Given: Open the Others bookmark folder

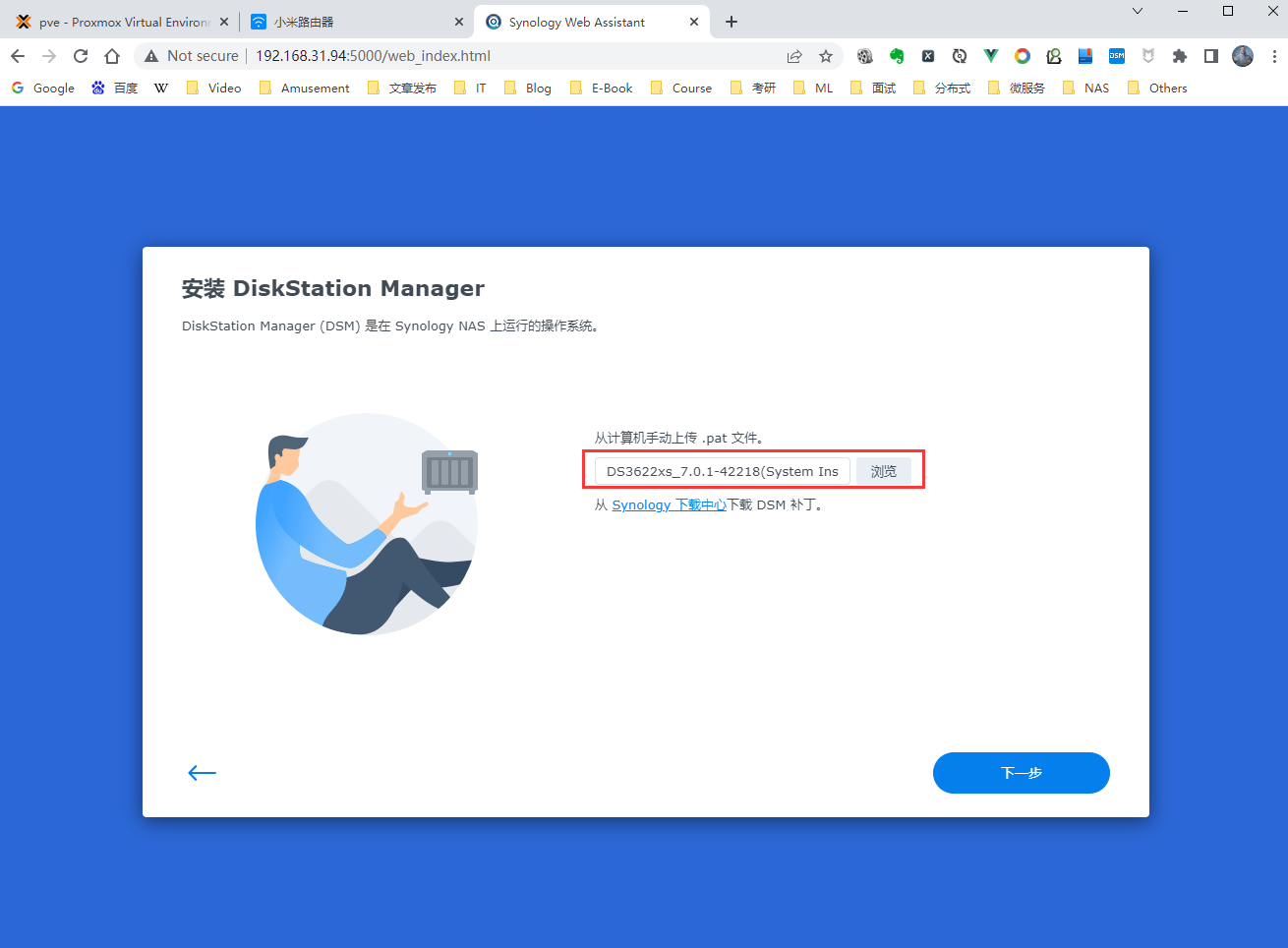Looking at the screenshot, I should click(x=1157, y=89).
